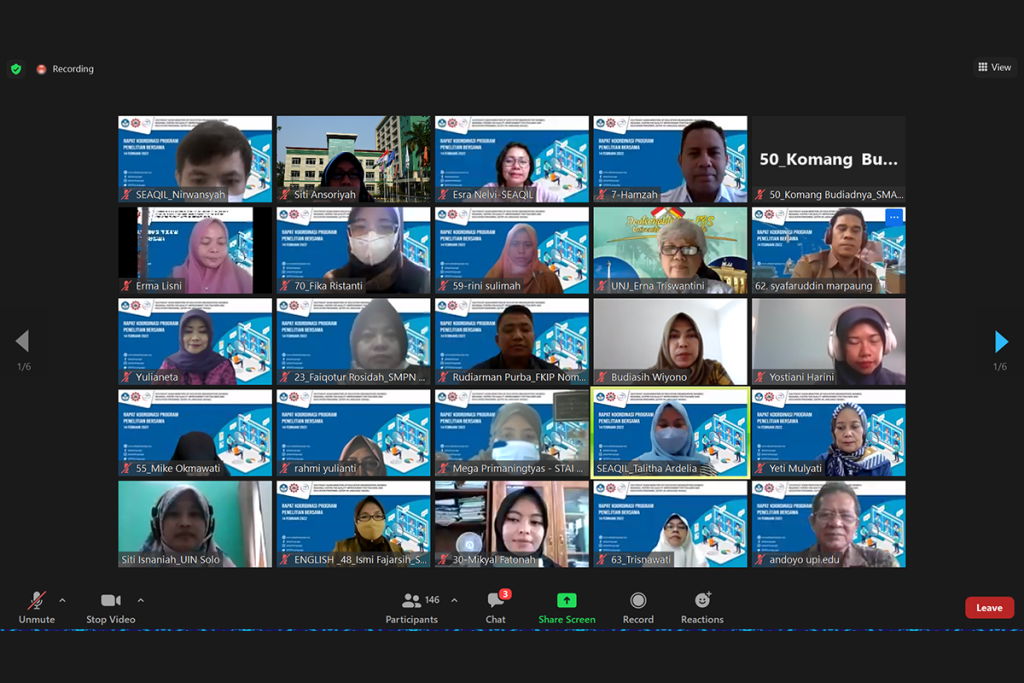Leave the meeting
This screenshot has height=683, width=1024.
(x=988, y=608)
